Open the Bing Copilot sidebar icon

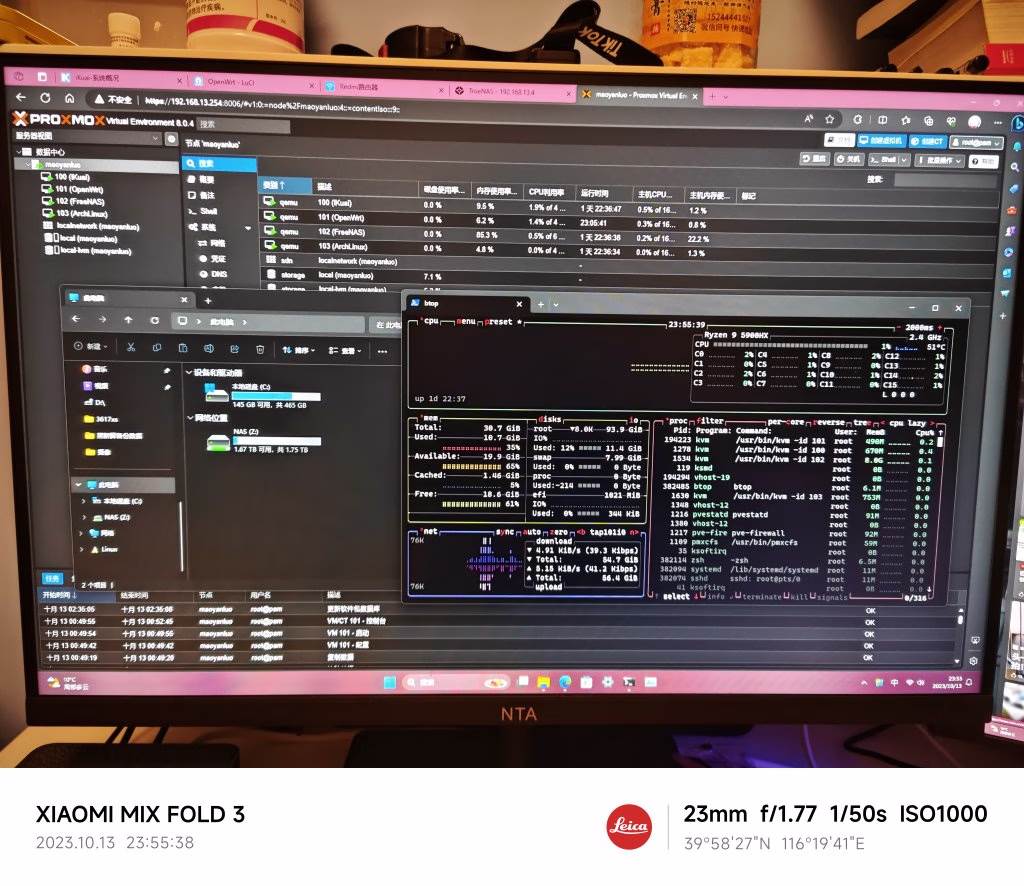(x=1017, y=123)
